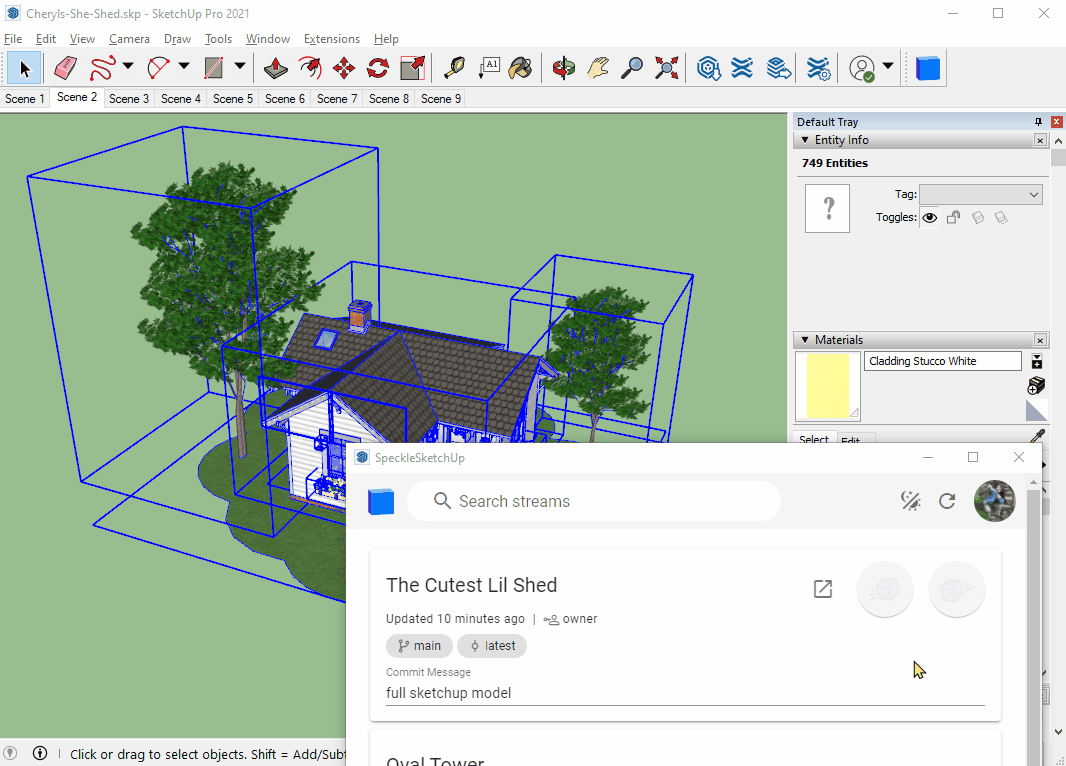Viewport: 1066px width, 766px height.
Task: Open the File menu
Action: 13,39
